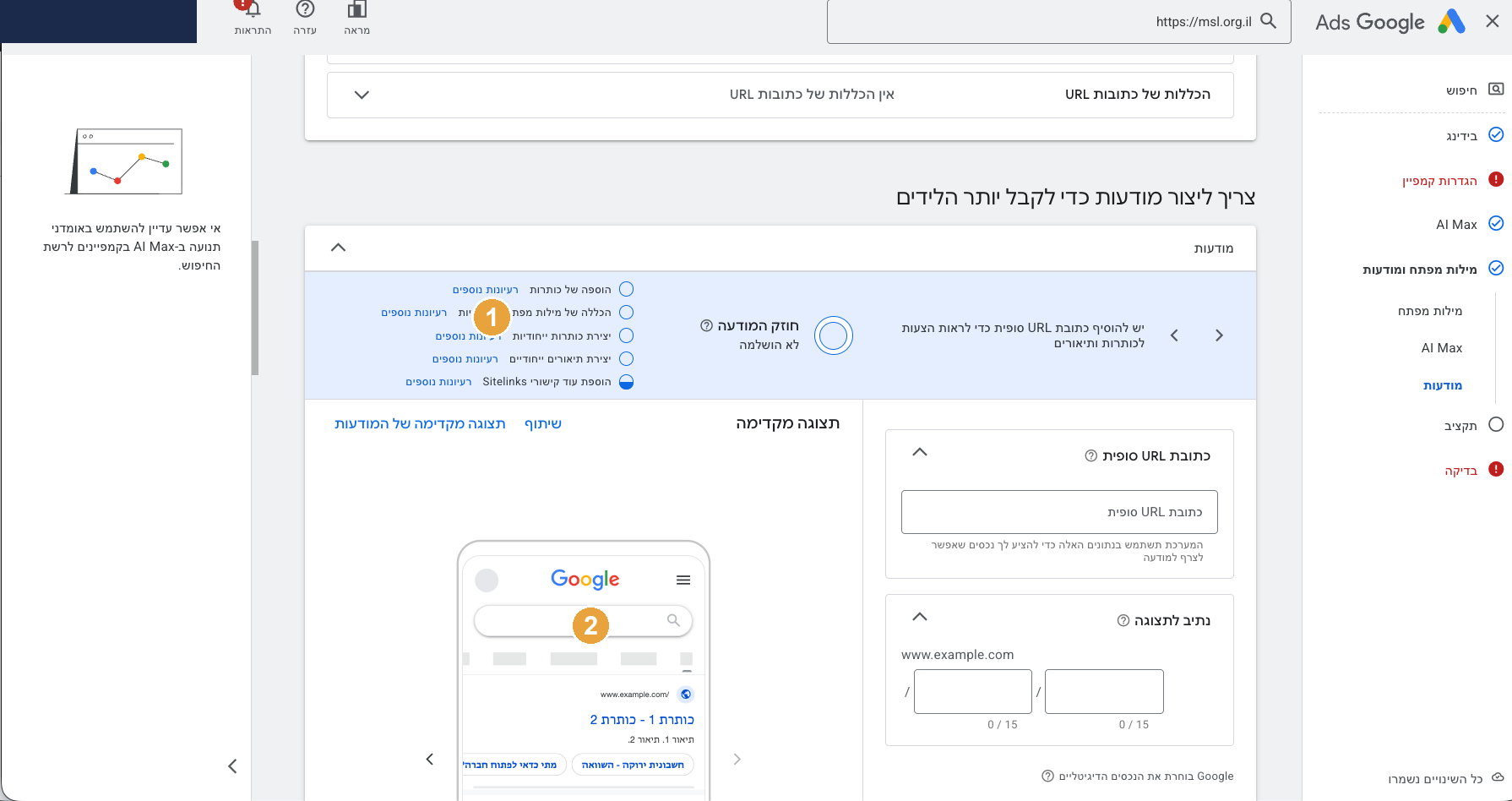This screenshot has width=1512, height=801.
Task: Click the חשבונית ירוקה - השוואה sitelink chip
Action: pos(633,765)
